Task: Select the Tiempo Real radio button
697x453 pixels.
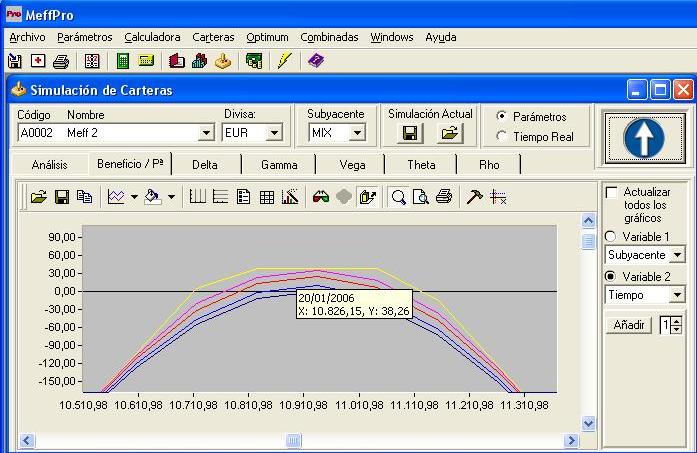Action: [501, 136]
